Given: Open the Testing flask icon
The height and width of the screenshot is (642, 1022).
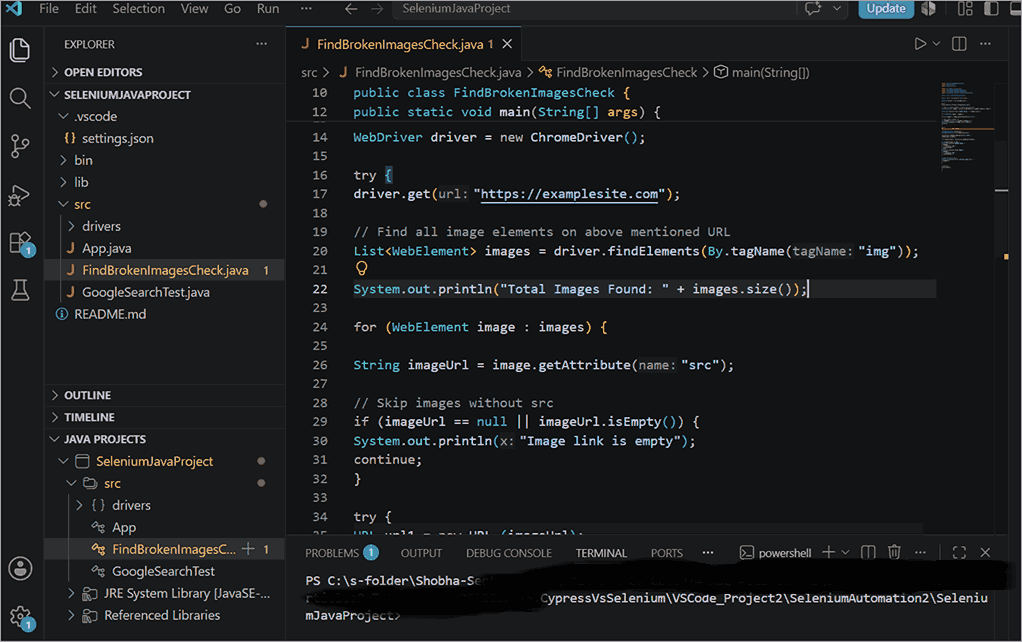Looking at the screenshot, I should click(x=20, y=291).
